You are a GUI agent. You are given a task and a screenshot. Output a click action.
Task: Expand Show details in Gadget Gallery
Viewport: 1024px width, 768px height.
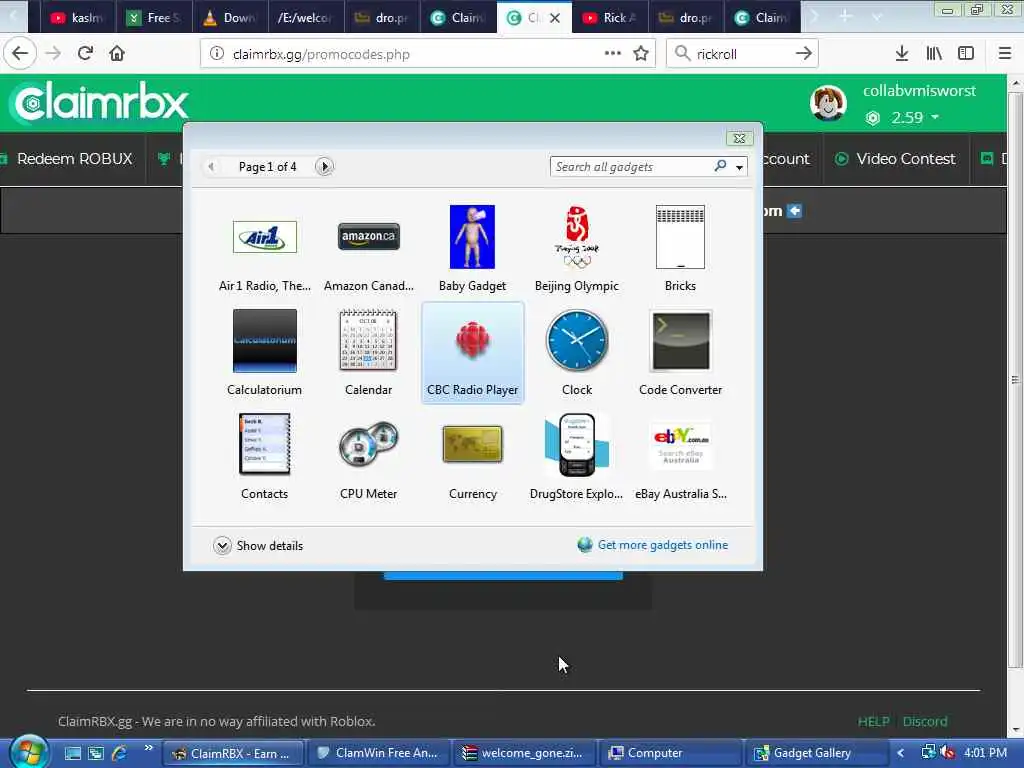pos(258,545)
